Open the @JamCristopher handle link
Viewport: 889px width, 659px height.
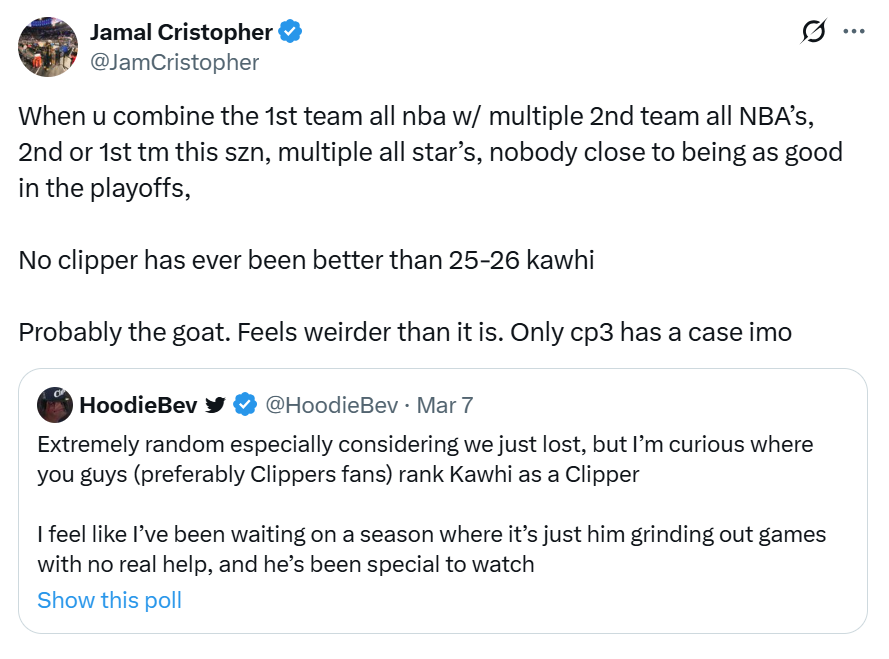click(x=174, y=62)
